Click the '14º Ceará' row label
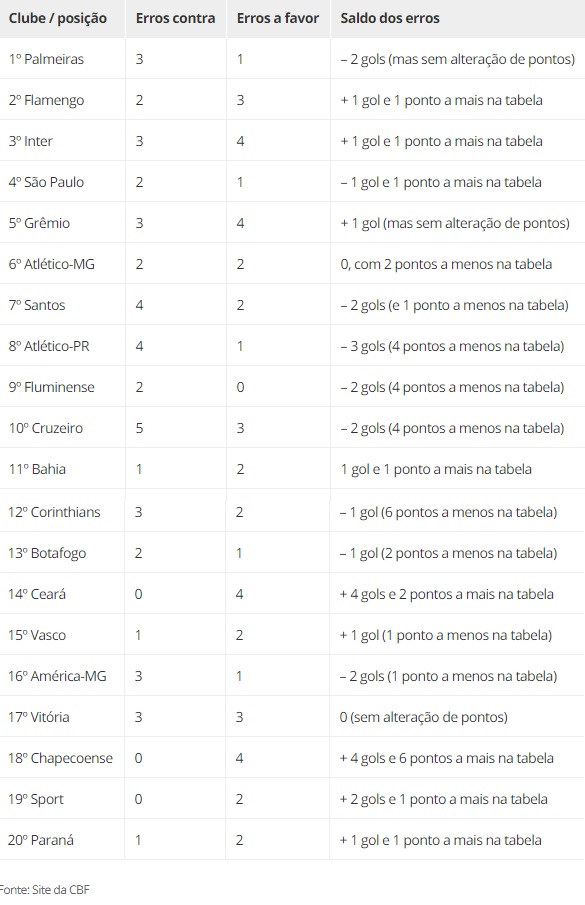 coord(37,594)
